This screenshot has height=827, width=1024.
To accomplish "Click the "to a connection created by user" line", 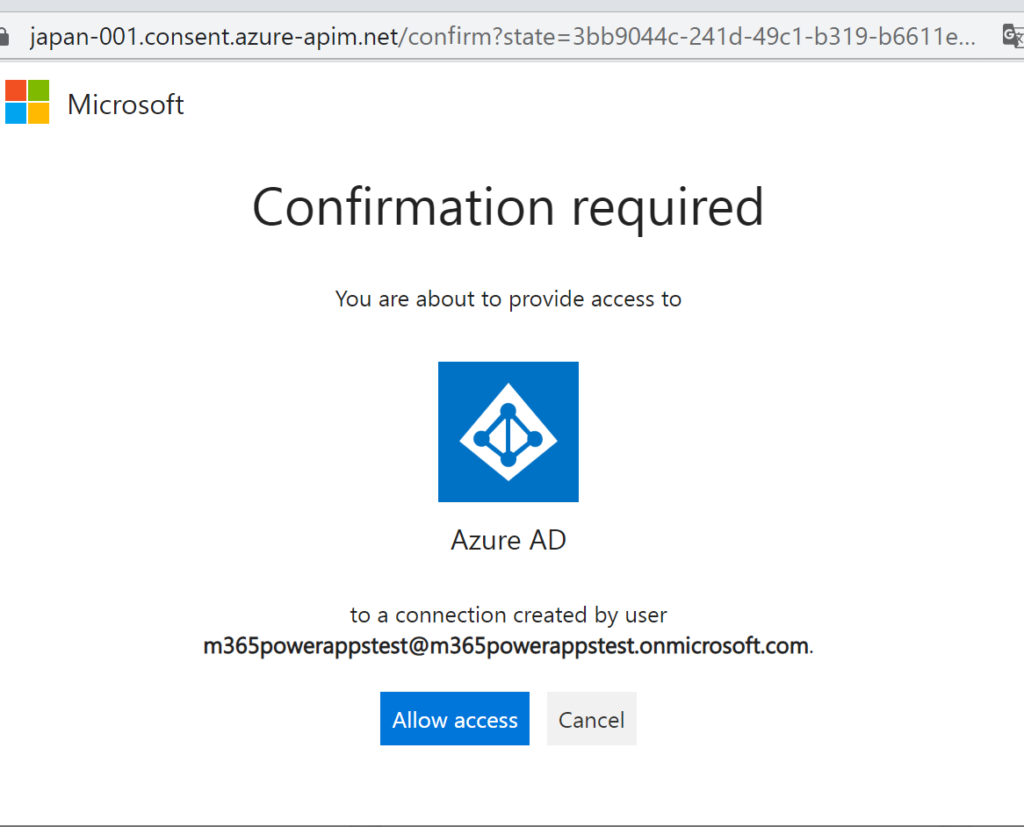I will tap(508, 614).
